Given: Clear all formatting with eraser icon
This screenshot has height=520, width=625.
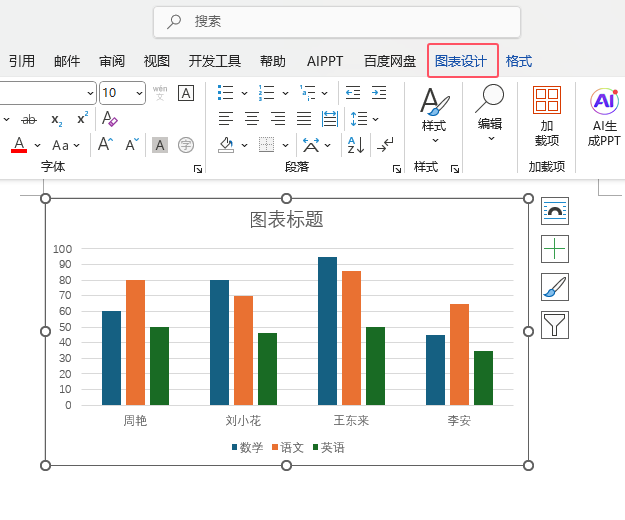Looking at the screenshot, I should [x=109, y=118].
